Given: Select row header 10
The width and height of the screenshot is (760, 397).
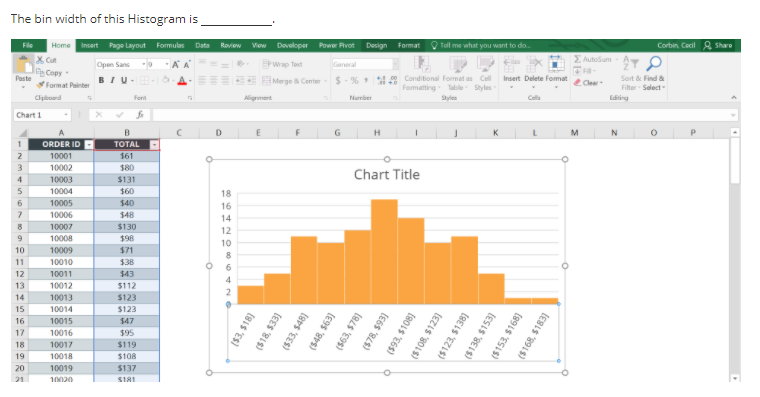Looking at the screenshot, I should (20, 250).
